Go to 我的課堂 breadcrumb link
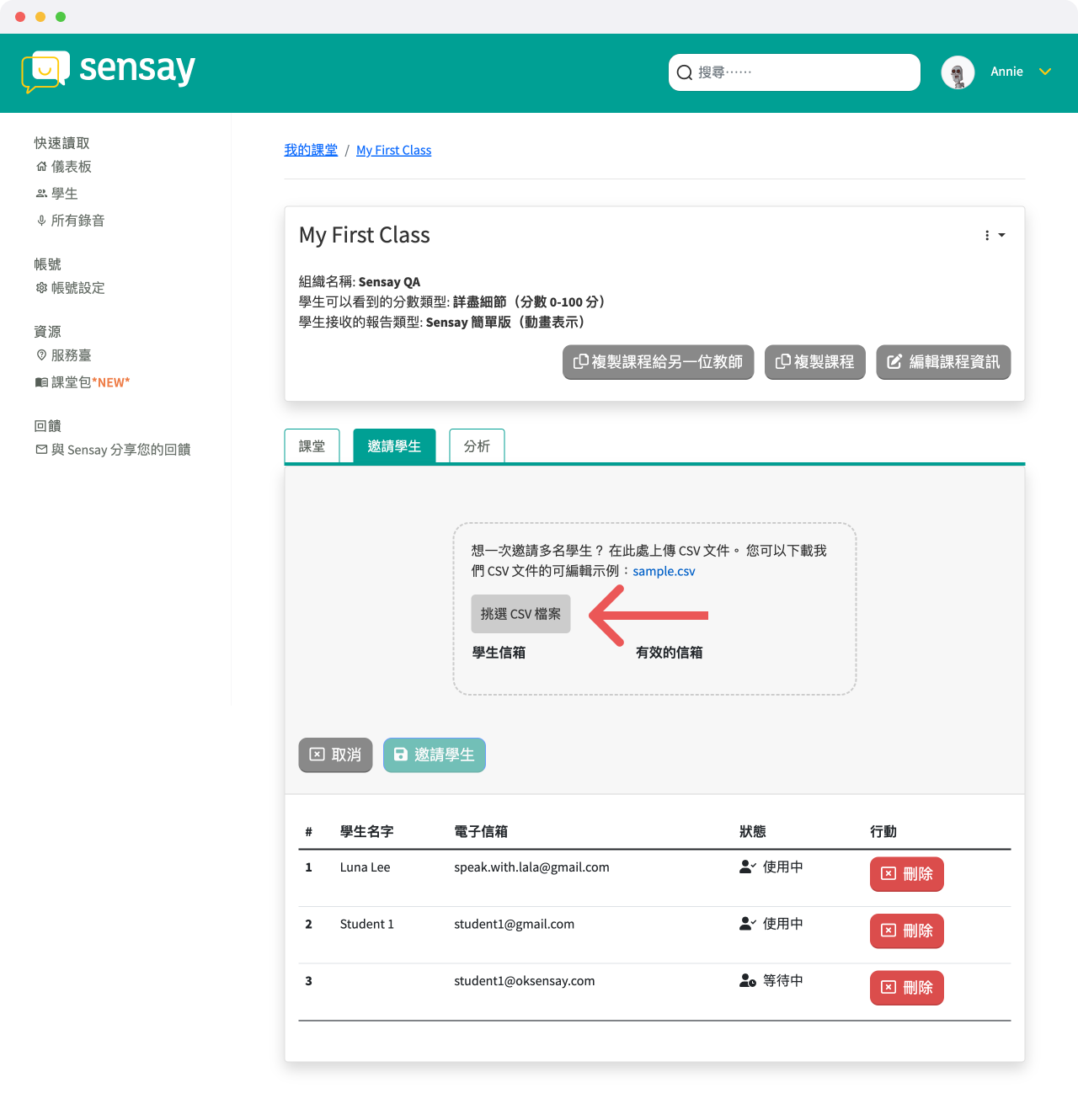The width and height of the screenshot is (1078, 1120). coord(311,150)
